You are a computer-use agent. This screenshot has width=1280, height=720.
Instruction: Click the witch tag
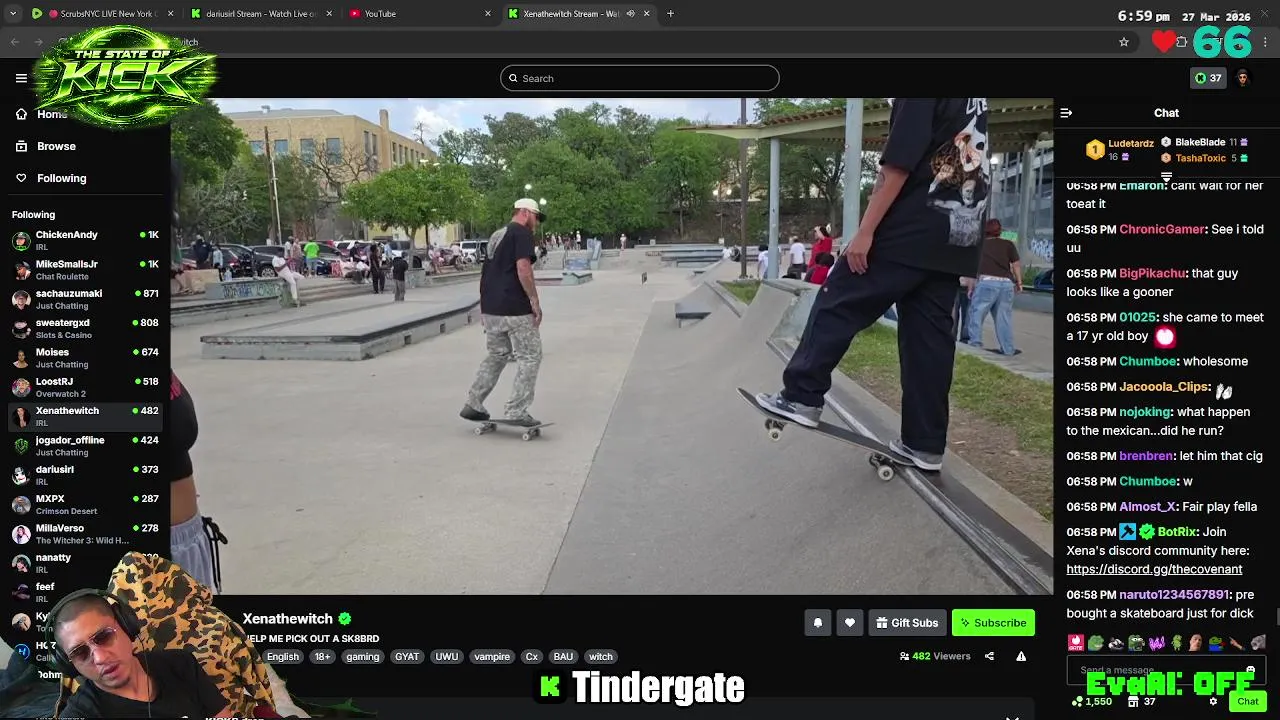(x=600, y=657)
